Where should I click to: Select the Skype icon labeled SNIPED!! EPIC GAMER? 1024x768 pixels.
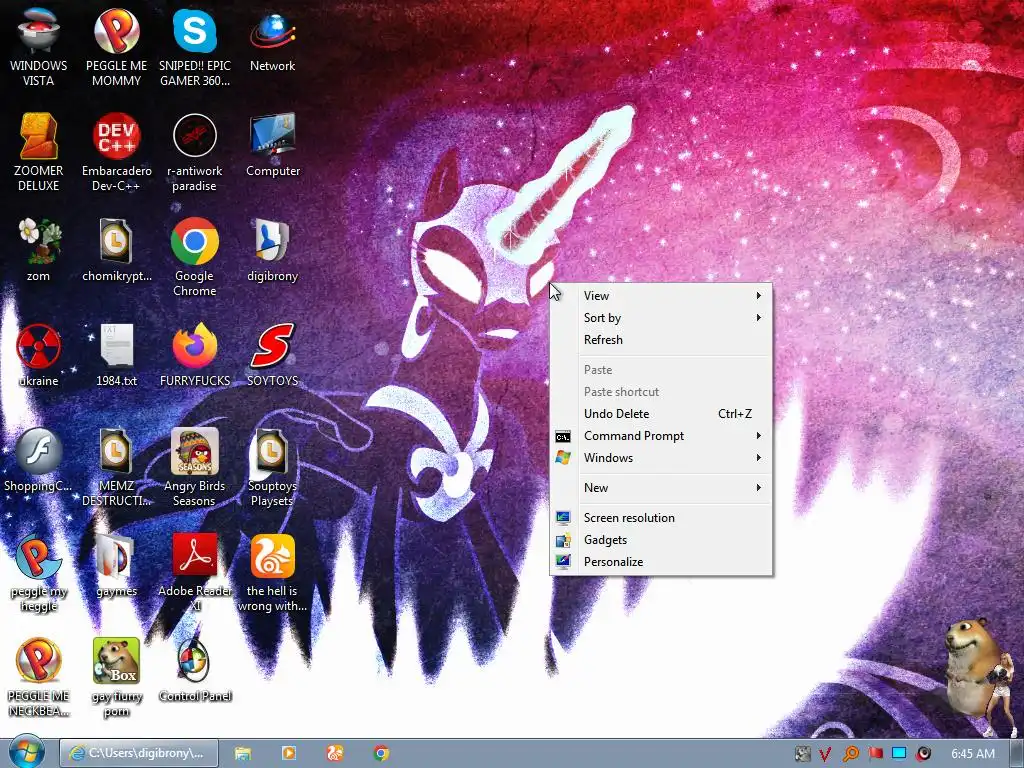click(195, 46)
